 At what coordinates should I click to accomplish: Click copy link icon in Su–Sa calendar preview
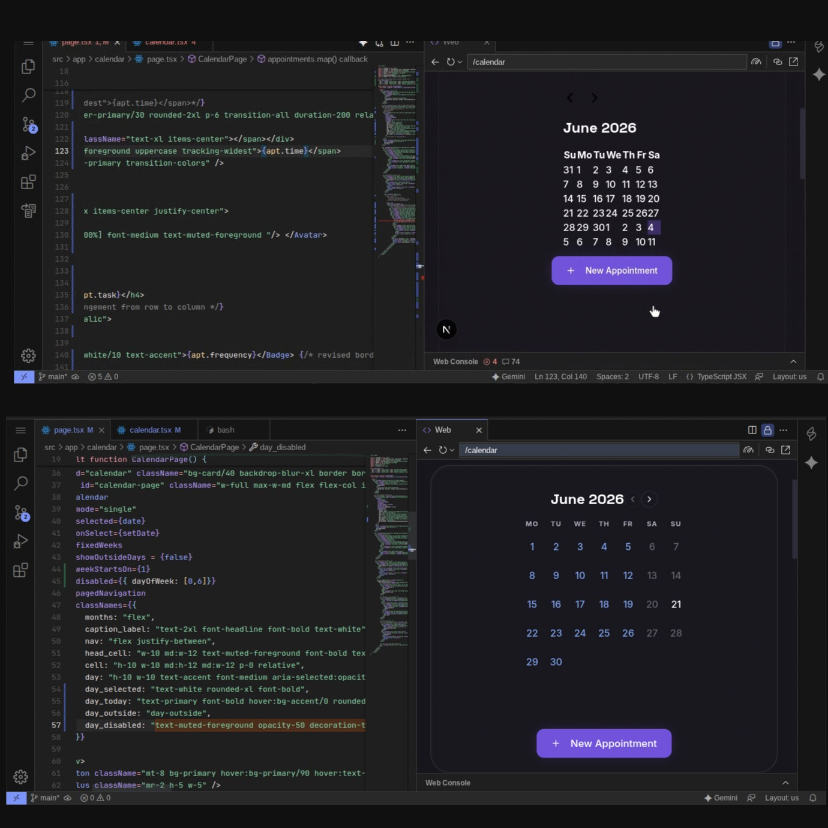pyautogui.click(x=777, y=62)
